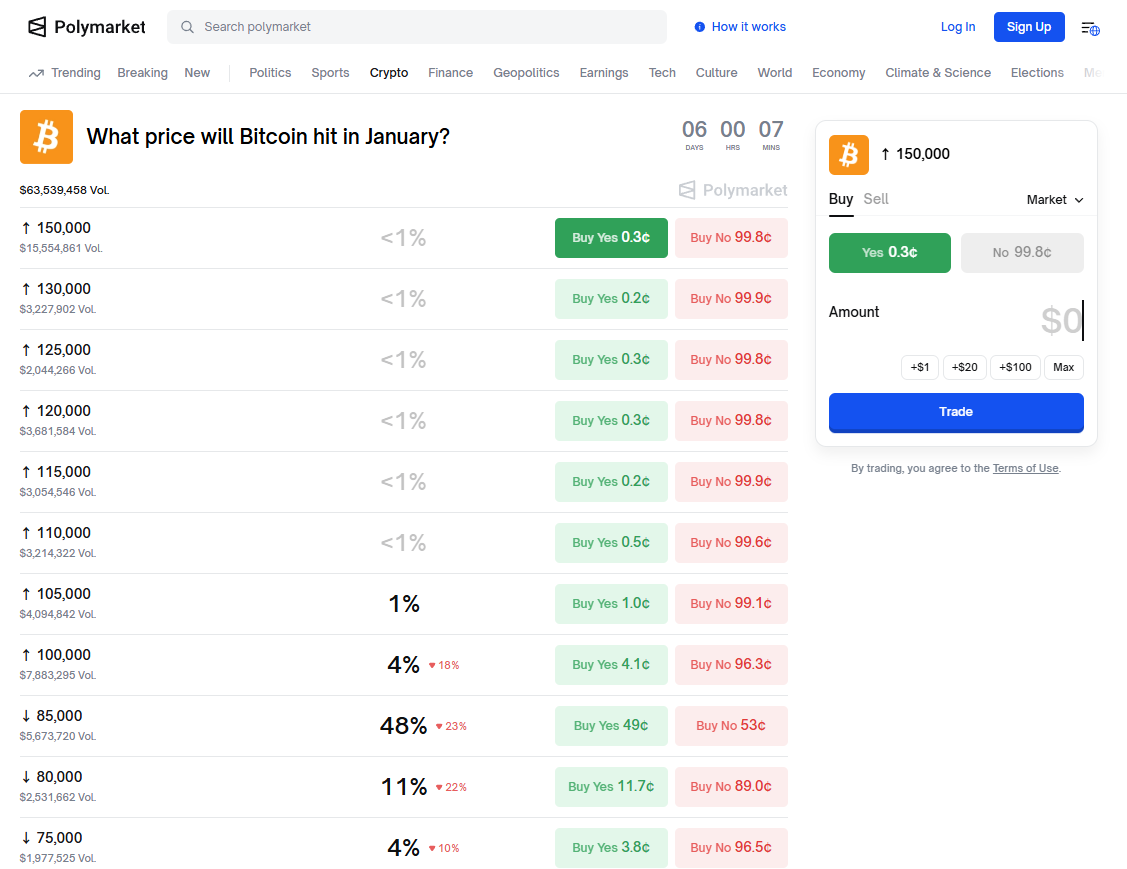This screenshot has width=1127, height=869.
Task: Open the Terms of Use link
Action: tap(1025, 468)
